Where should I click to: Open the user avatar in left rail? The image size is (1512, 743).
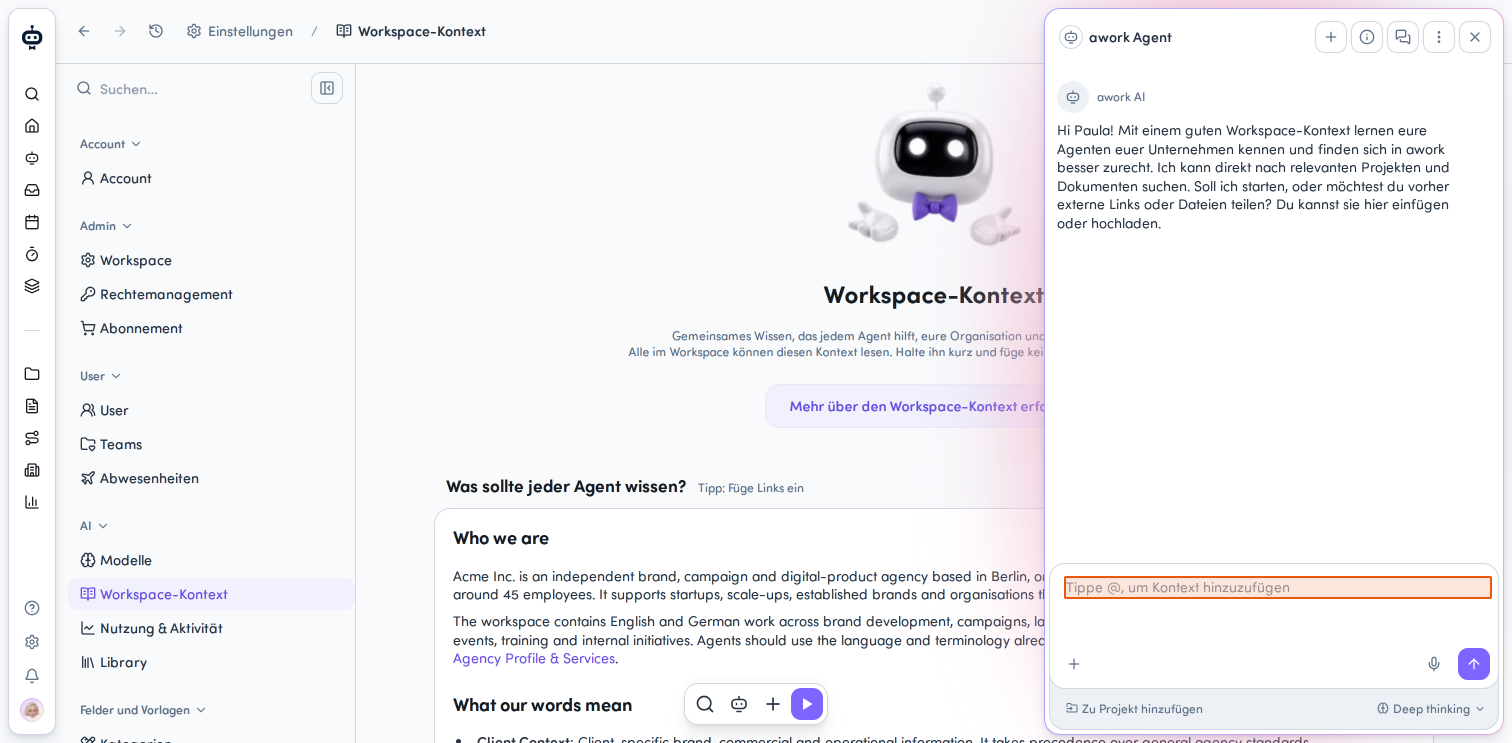pyautogui.click(x=32, y=710)
